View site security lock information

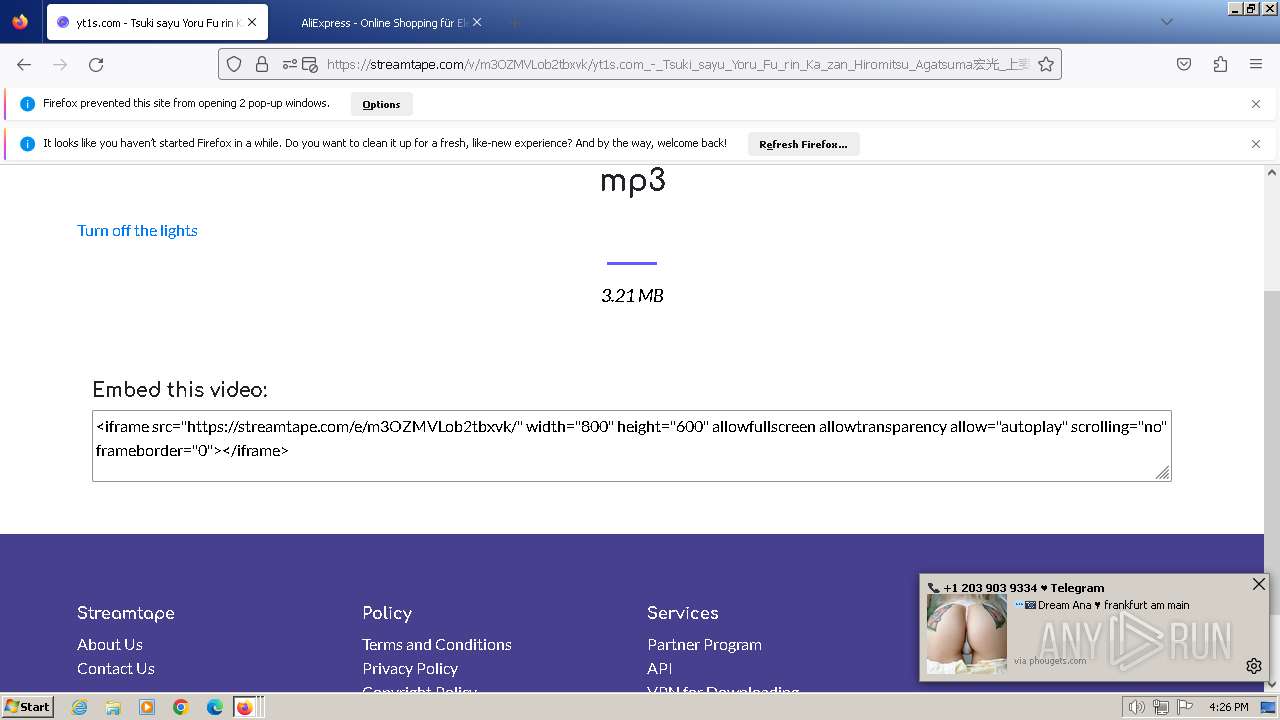(262, 64)
